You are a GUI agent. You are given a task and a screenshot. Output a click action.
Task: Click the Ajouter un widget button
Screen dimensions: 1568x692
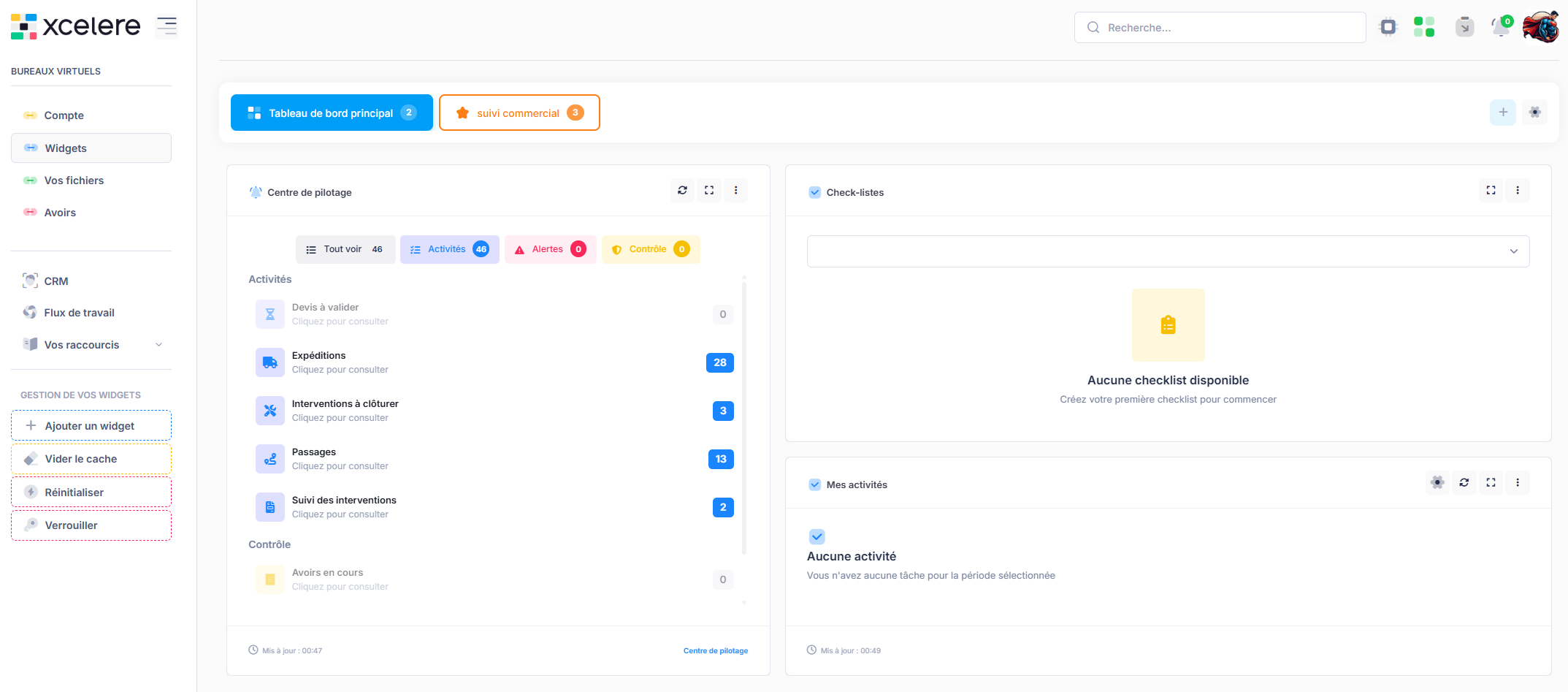tap(91, 426)
